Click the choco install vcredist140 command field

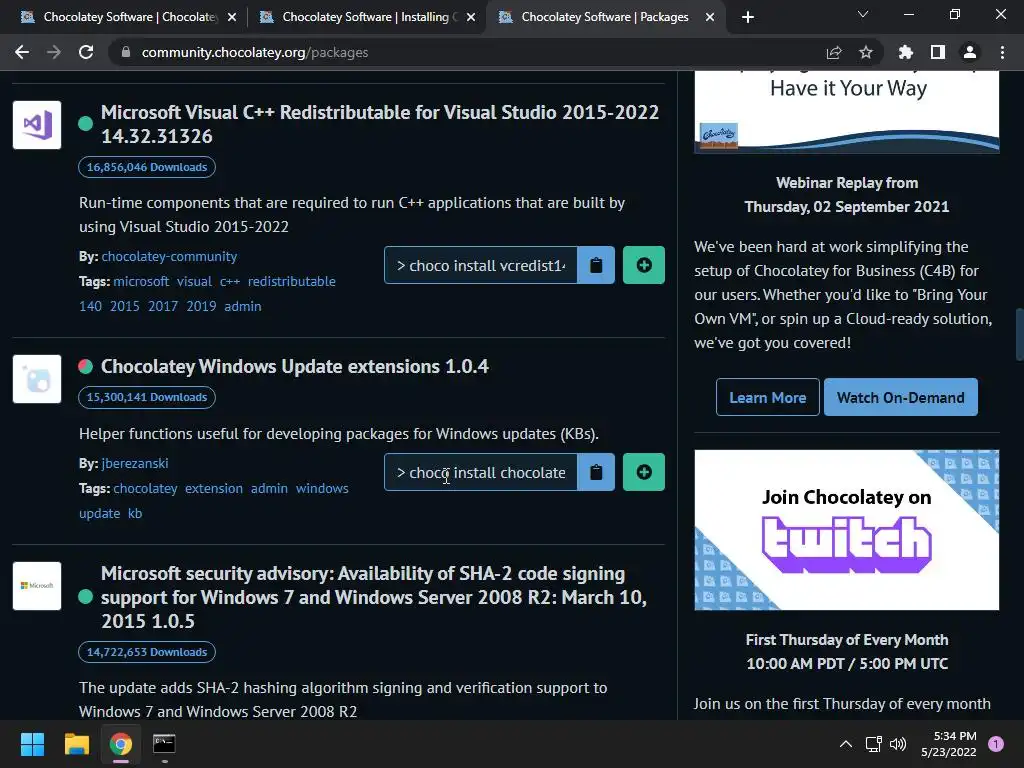coord(481,265)
